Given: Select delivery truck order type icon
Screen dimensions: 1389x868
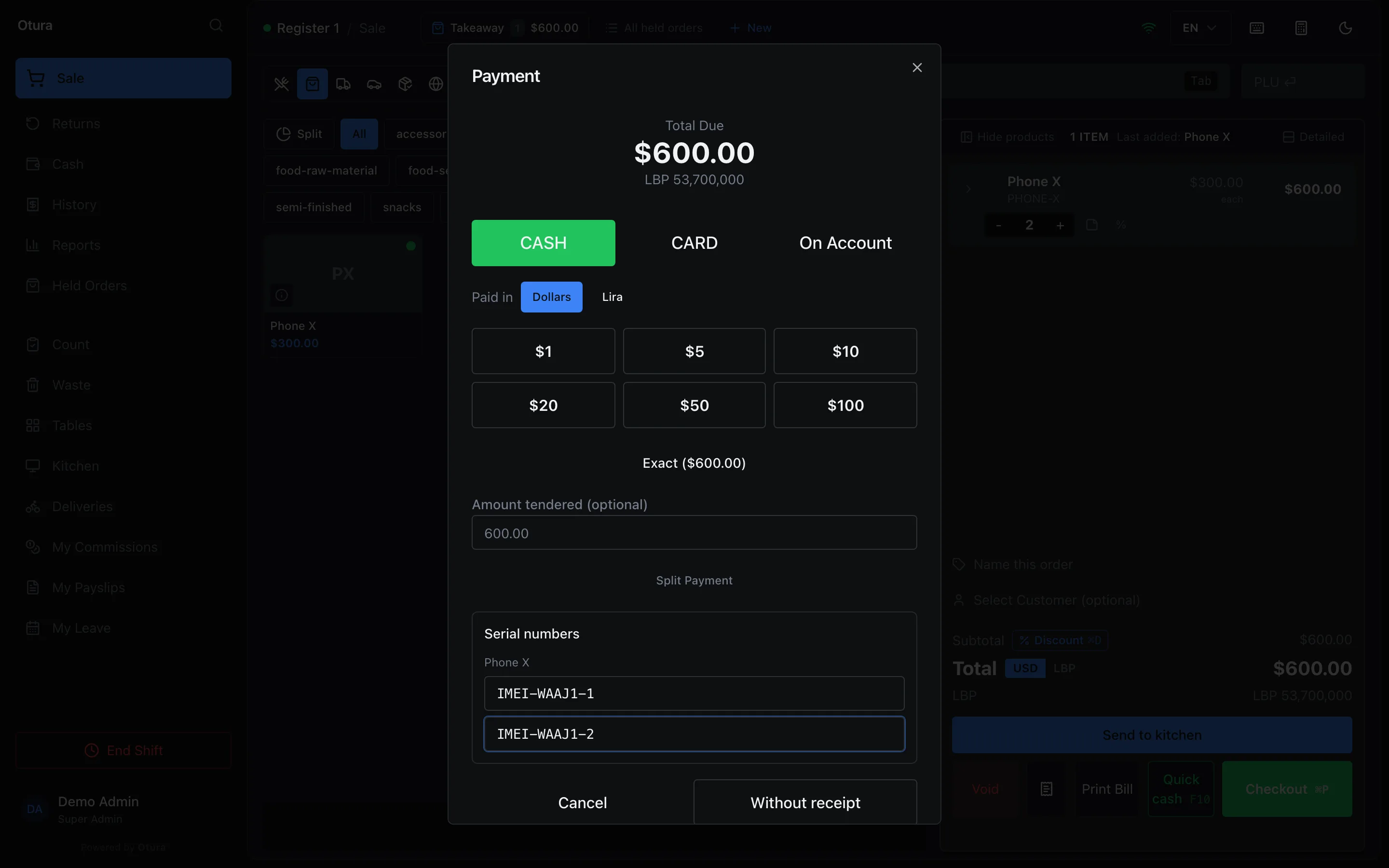Looking at the screenshot, I should click(x=343, y=84).
